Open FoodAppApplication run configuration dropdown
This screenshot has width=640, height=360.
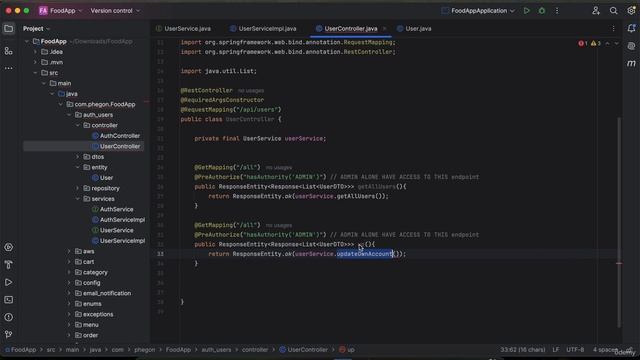point(478,11)
